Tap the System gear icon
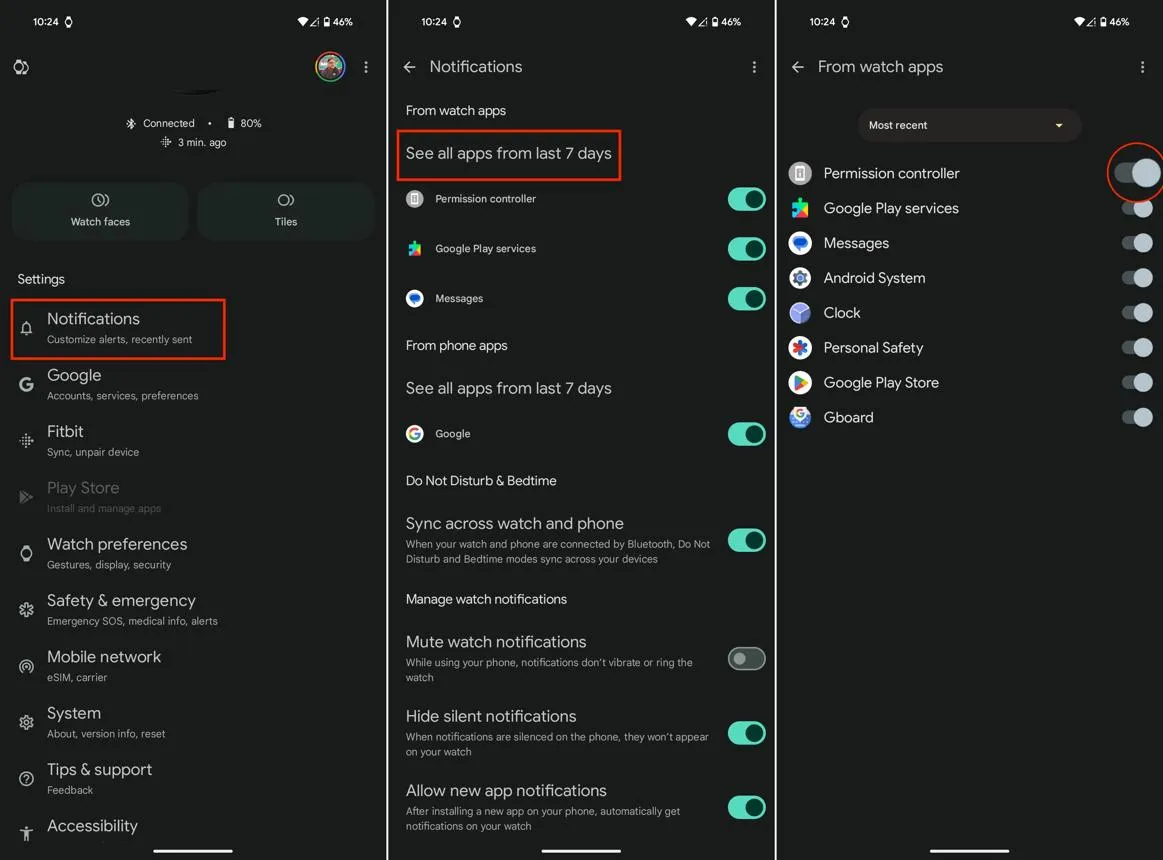This screenshot has height=860, width=1163. pyautogui.click(x=27, y=722)
